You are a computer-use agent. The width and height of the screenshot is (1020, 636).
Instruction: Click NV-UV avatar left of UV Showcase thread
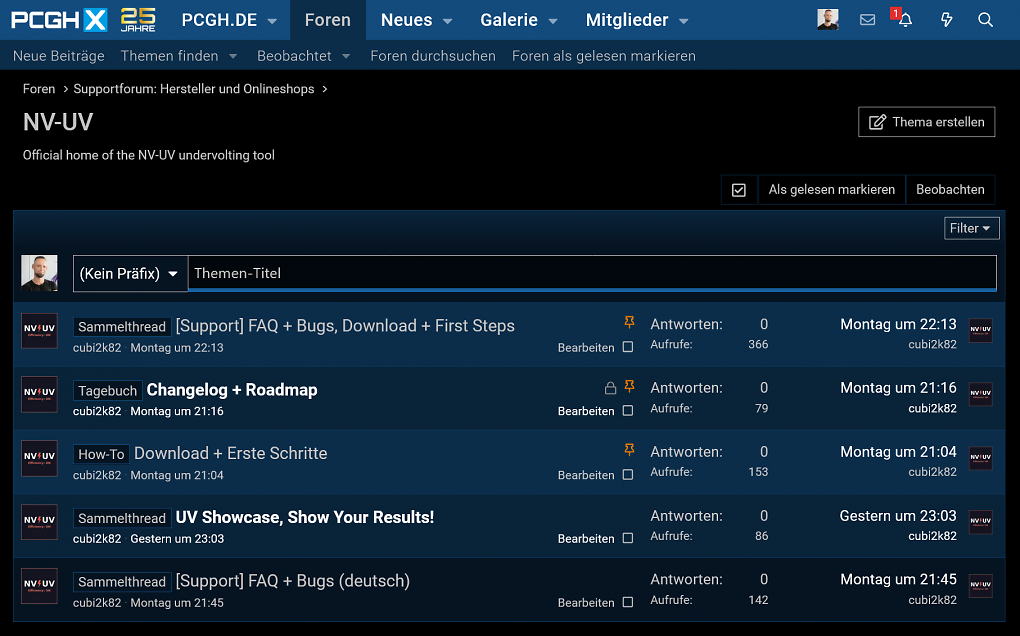pos(39,522)
